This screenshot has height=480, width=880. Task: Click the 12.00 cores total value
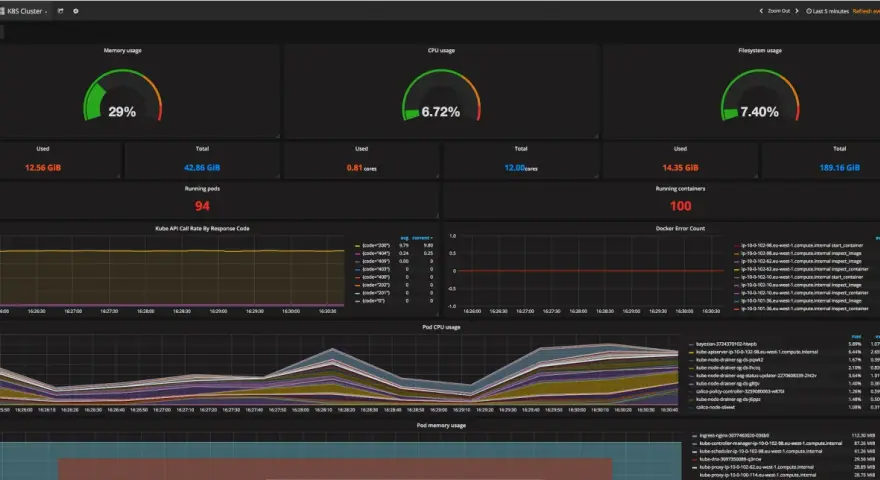(521, 167)
